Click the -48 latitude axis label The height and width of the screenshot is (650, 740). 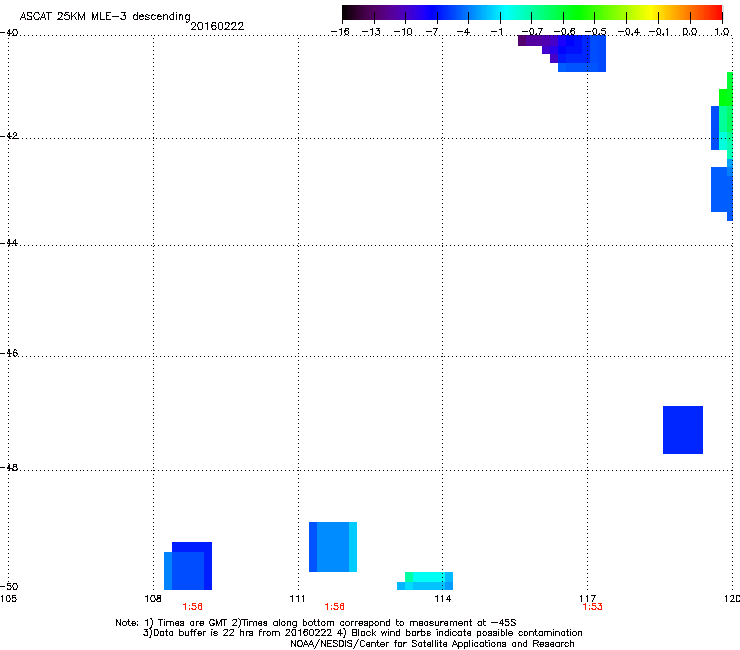(9, 467)
